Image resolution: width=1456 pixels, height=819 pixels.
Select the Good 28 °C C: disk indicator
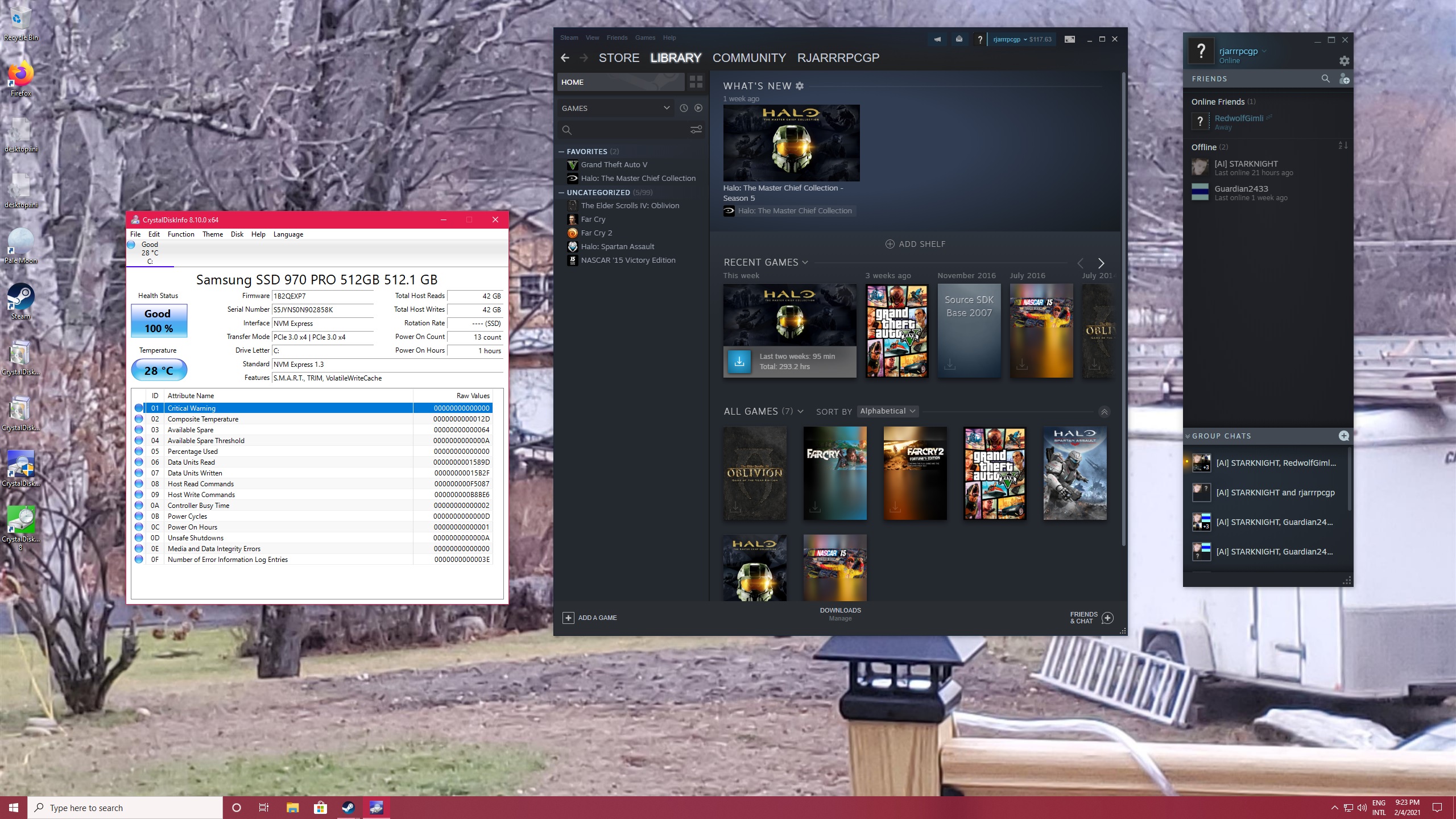[x=150, y=253]
